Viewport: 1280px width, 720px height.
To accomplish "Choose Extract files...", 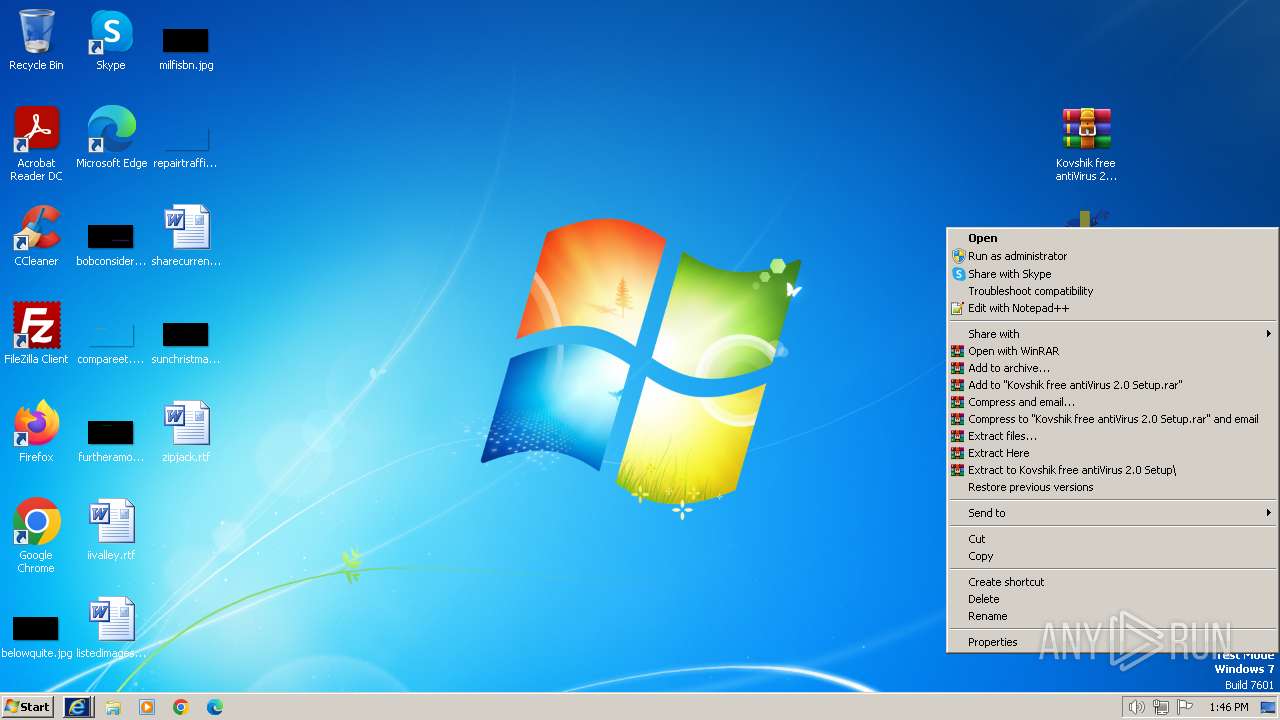I will [1112, 436].
